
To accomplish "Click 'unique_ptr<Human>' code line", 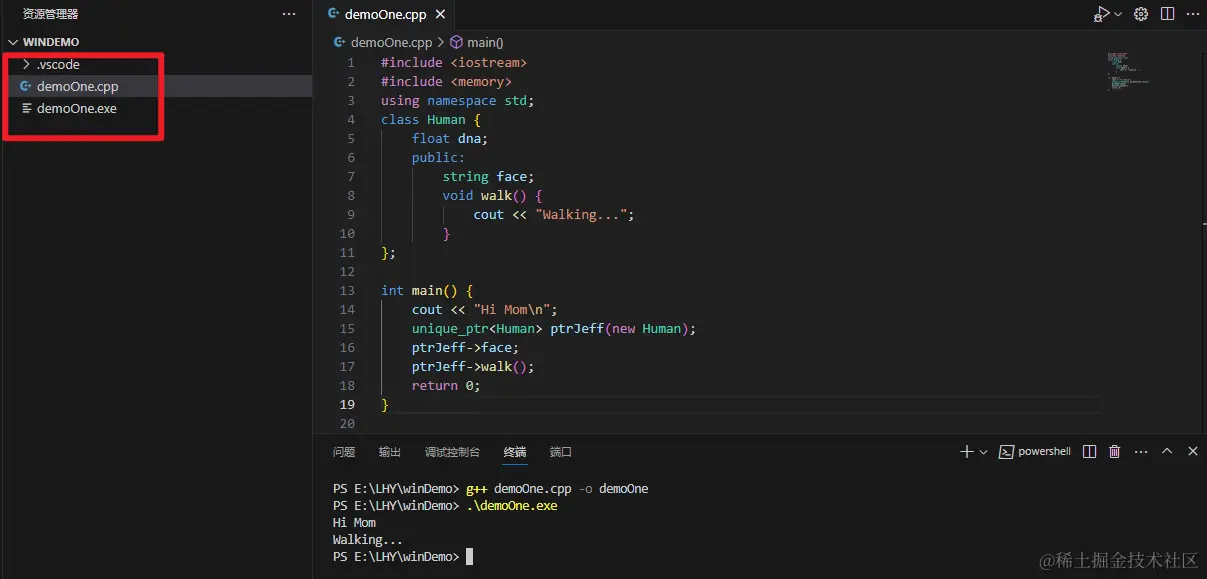I will tap(553, 328).
